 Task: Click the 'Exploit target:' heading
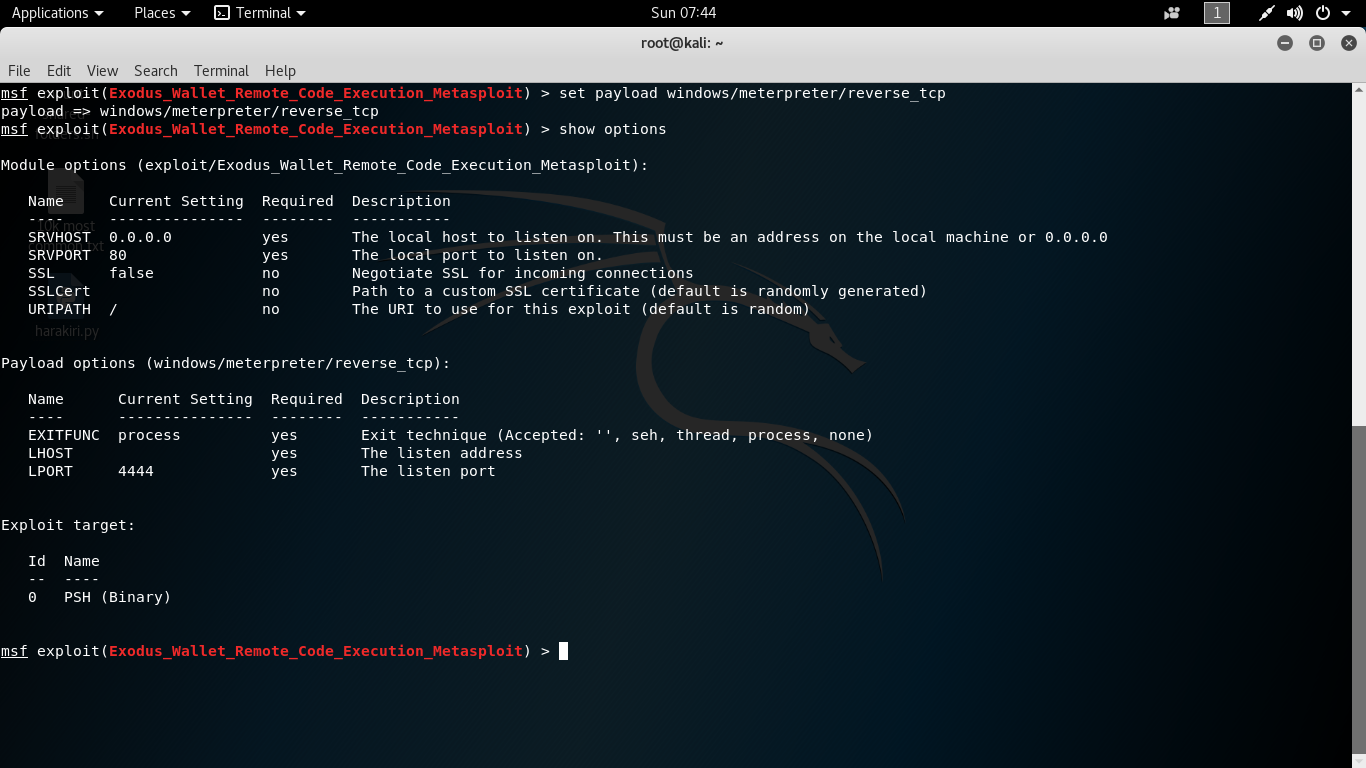pos(68,525)
